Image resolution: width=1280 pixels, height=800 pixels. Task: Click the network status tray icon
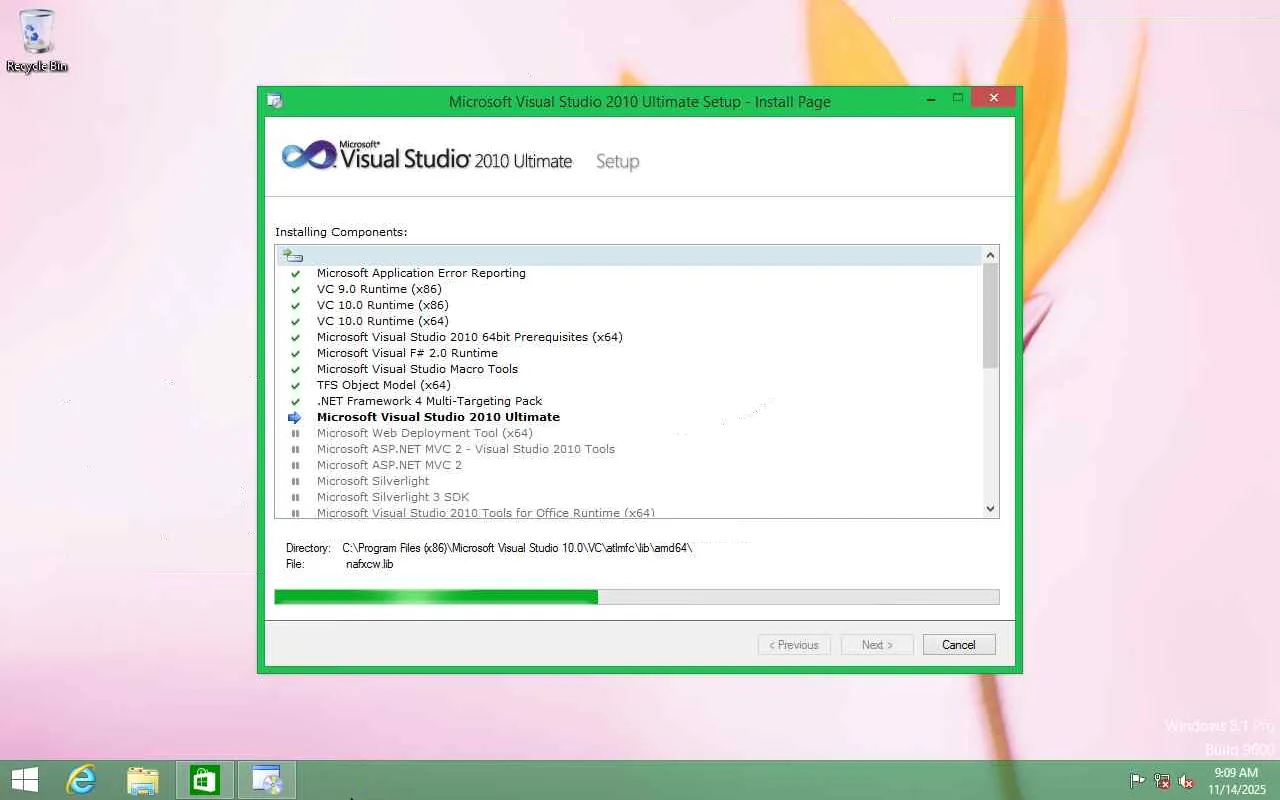coord(1162,781)
